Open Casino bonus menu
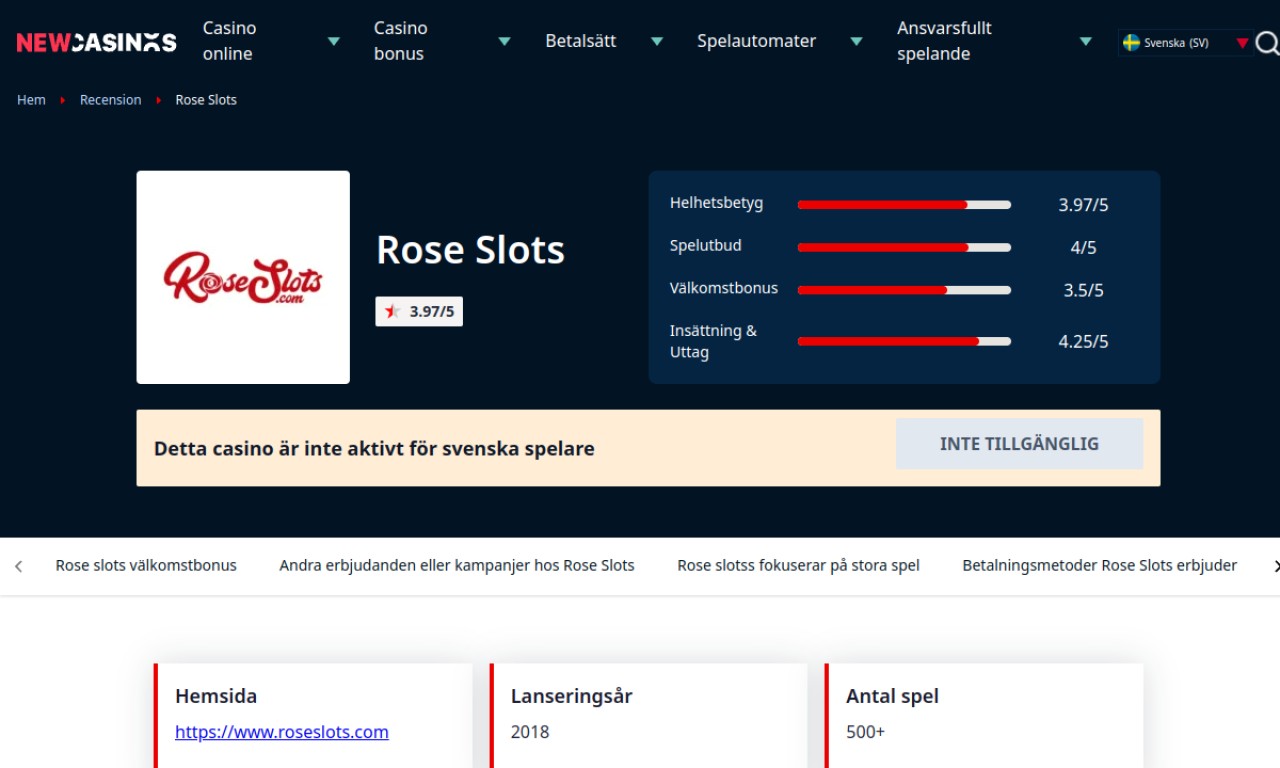 point(401,41)
